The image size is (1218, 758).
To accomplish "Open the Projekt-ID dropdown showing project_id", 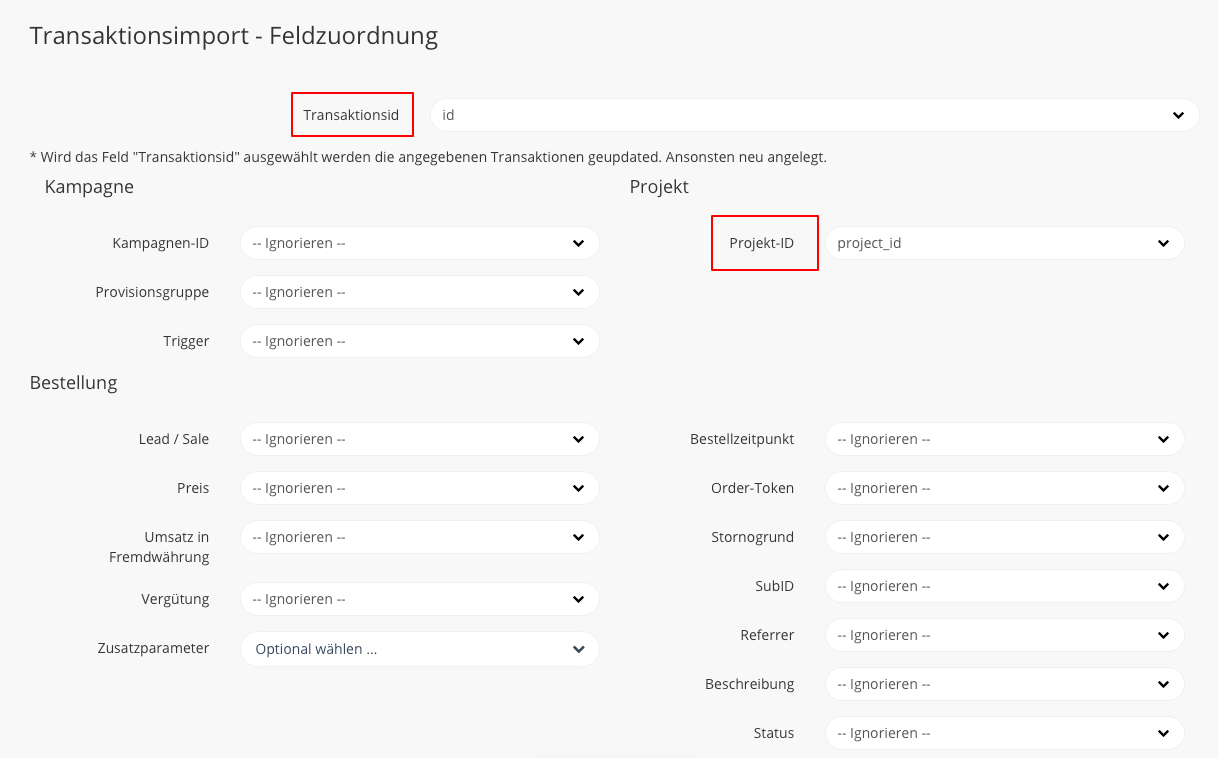I will (x=1004, y=243).
